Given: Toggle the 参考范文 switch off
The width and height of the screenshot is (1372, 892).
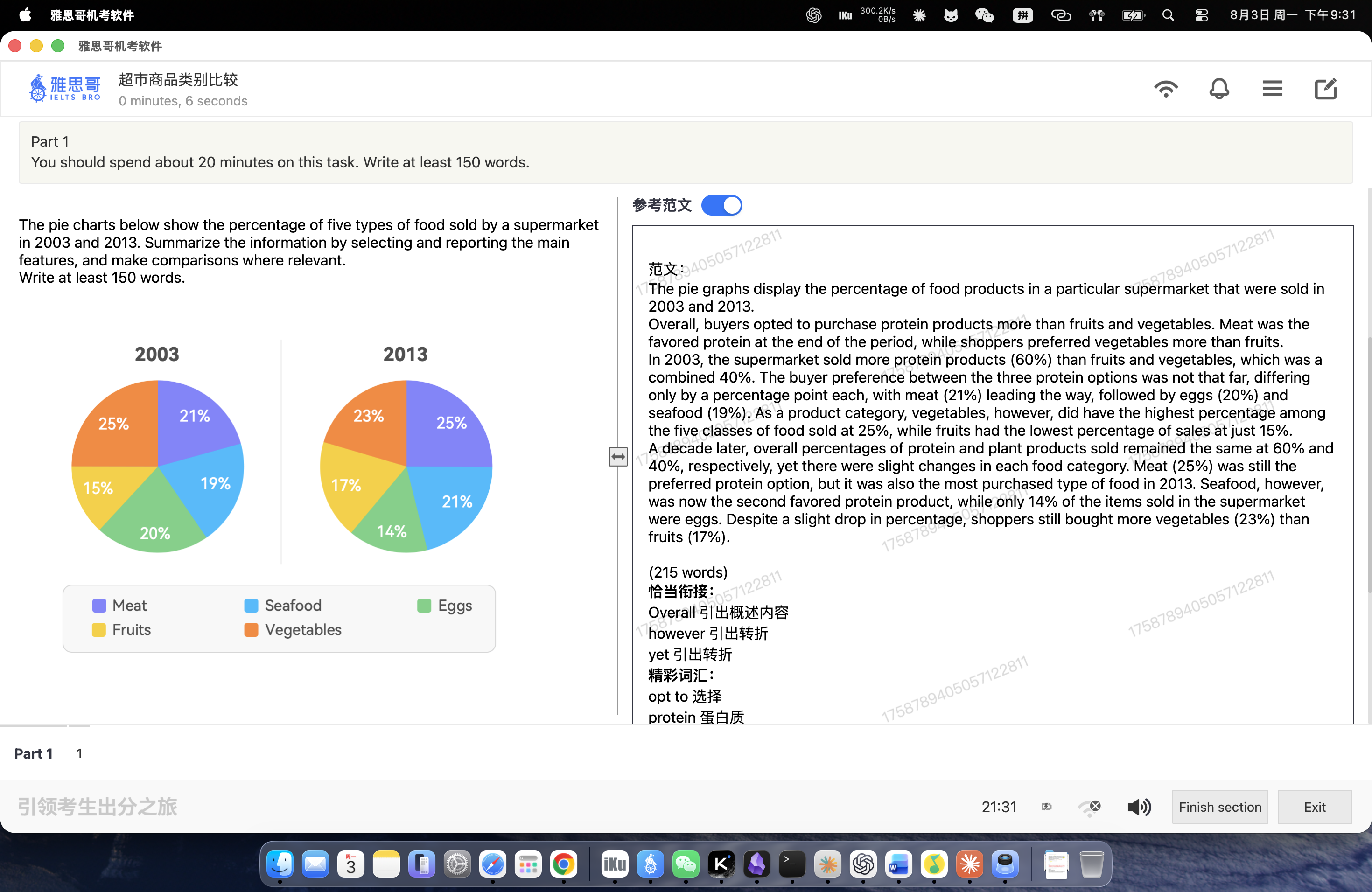Looking at the screenshot, I should [x=722, y=205].
